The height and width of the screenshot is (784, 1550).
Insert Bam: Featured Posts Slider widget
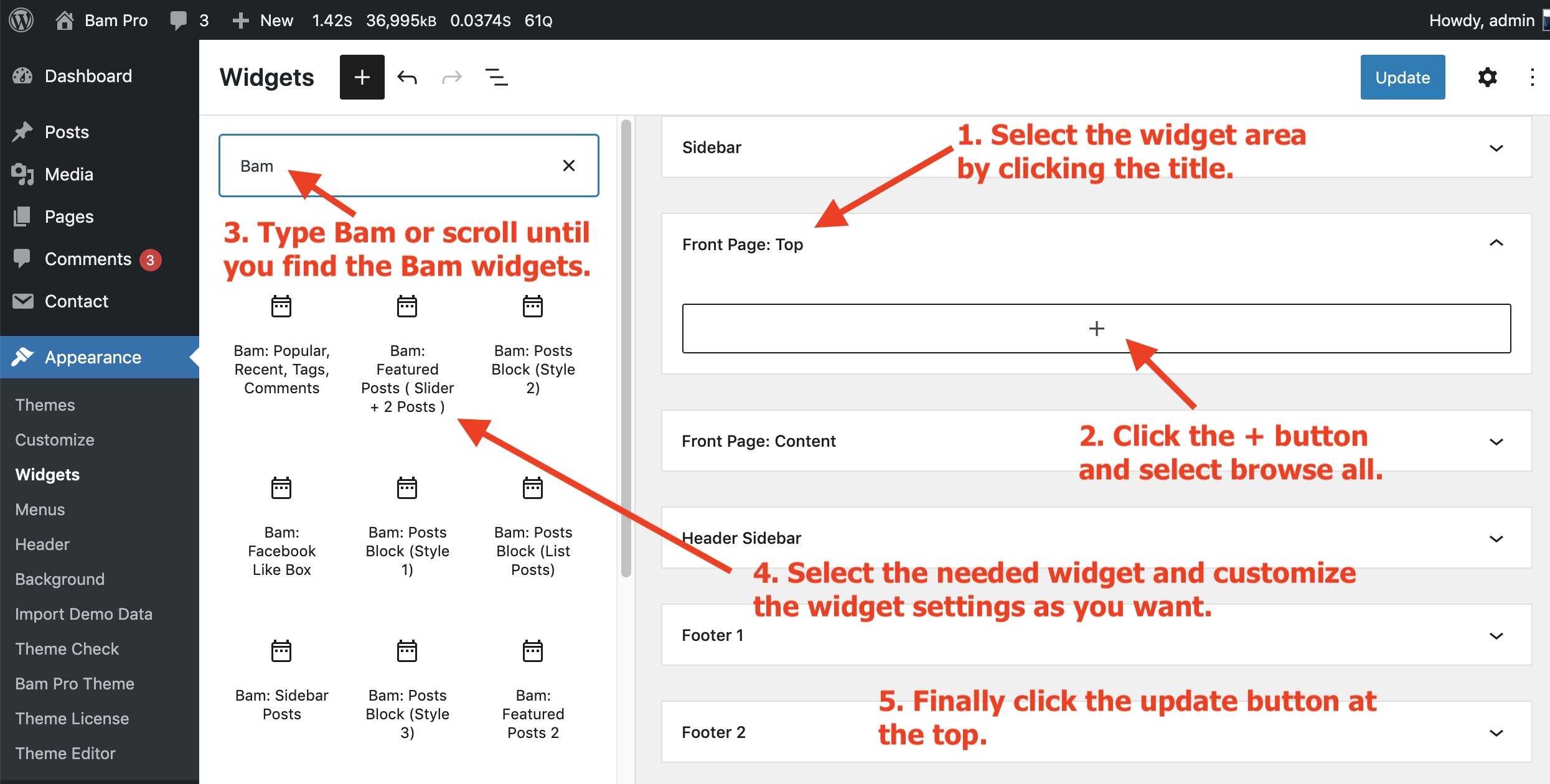click(x=407, y=355)
